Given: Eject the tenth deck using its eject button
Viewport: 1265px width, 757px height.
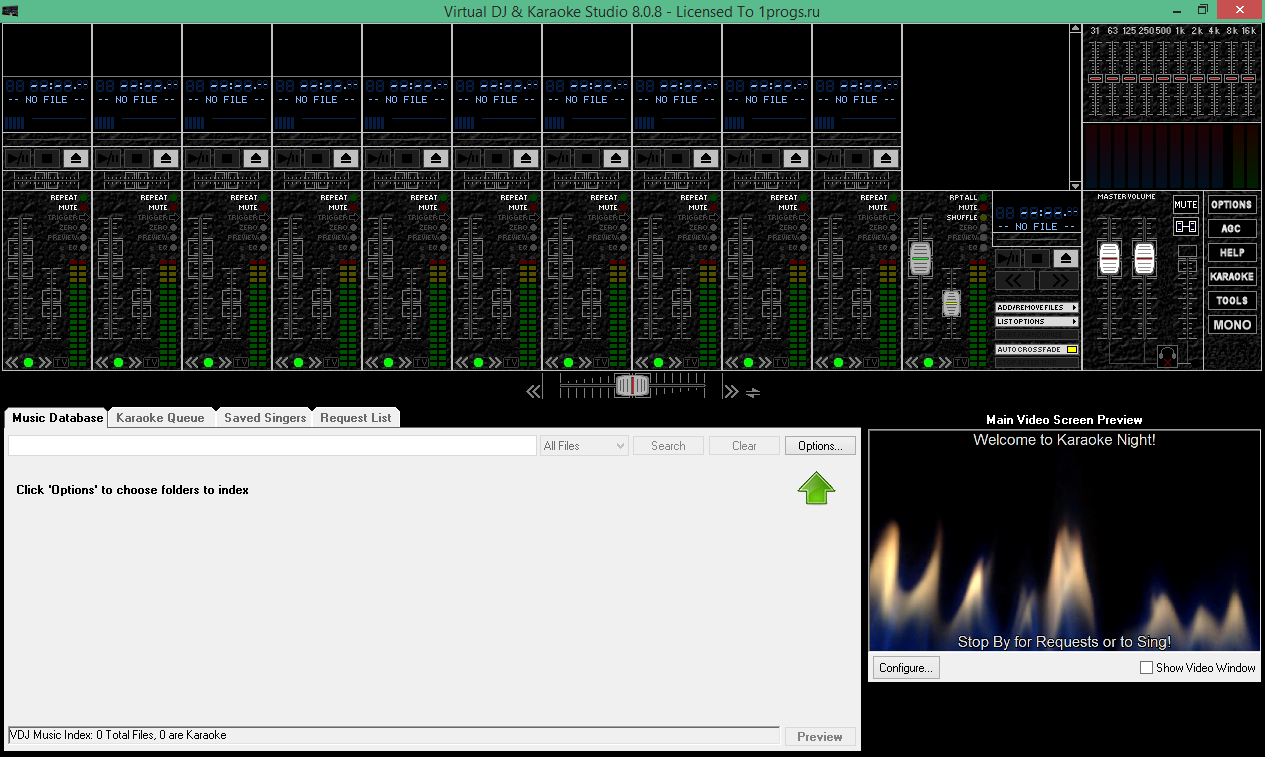Looking at the screenshot, I should [886, 158].
